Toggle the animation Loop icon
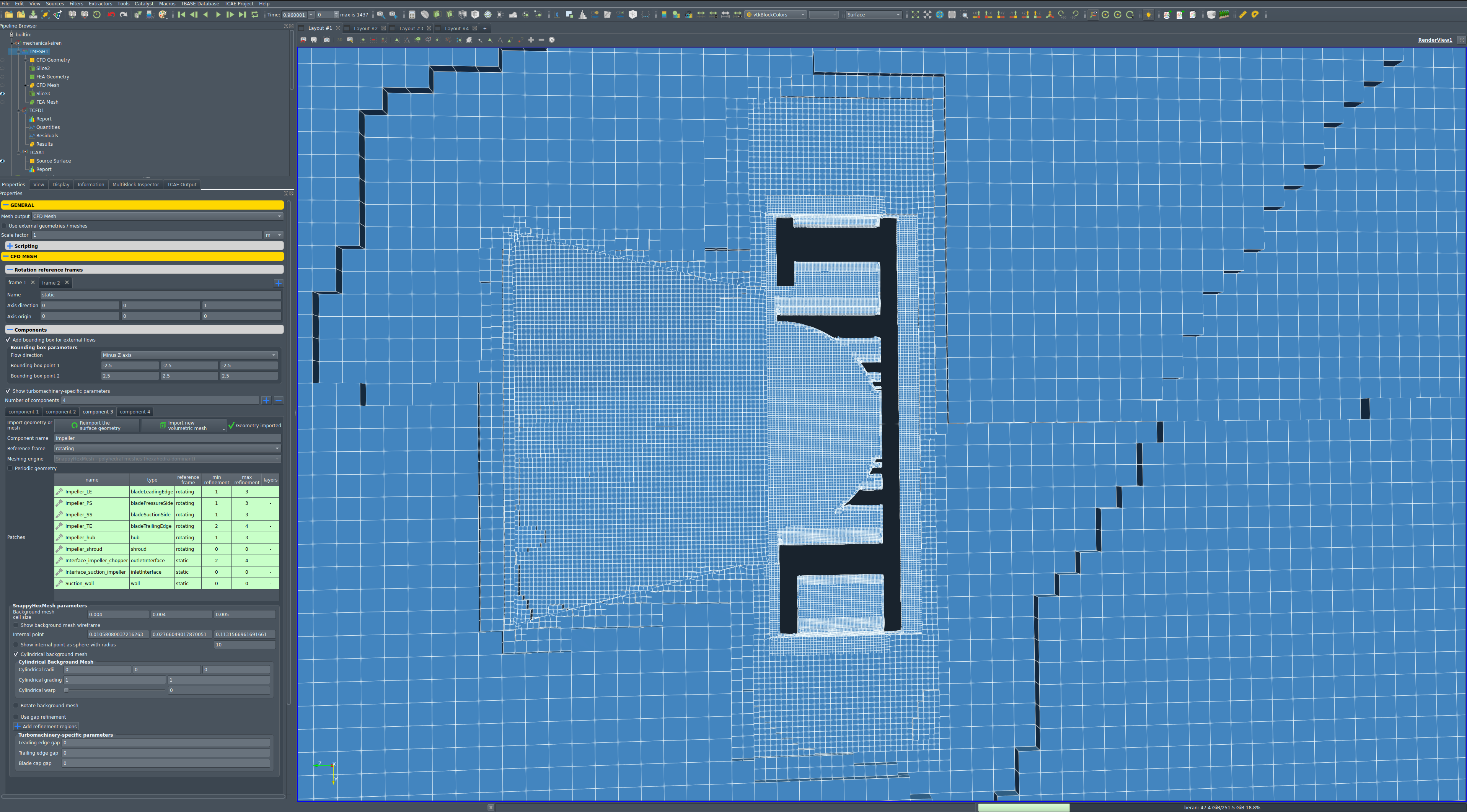 (254, 15)
